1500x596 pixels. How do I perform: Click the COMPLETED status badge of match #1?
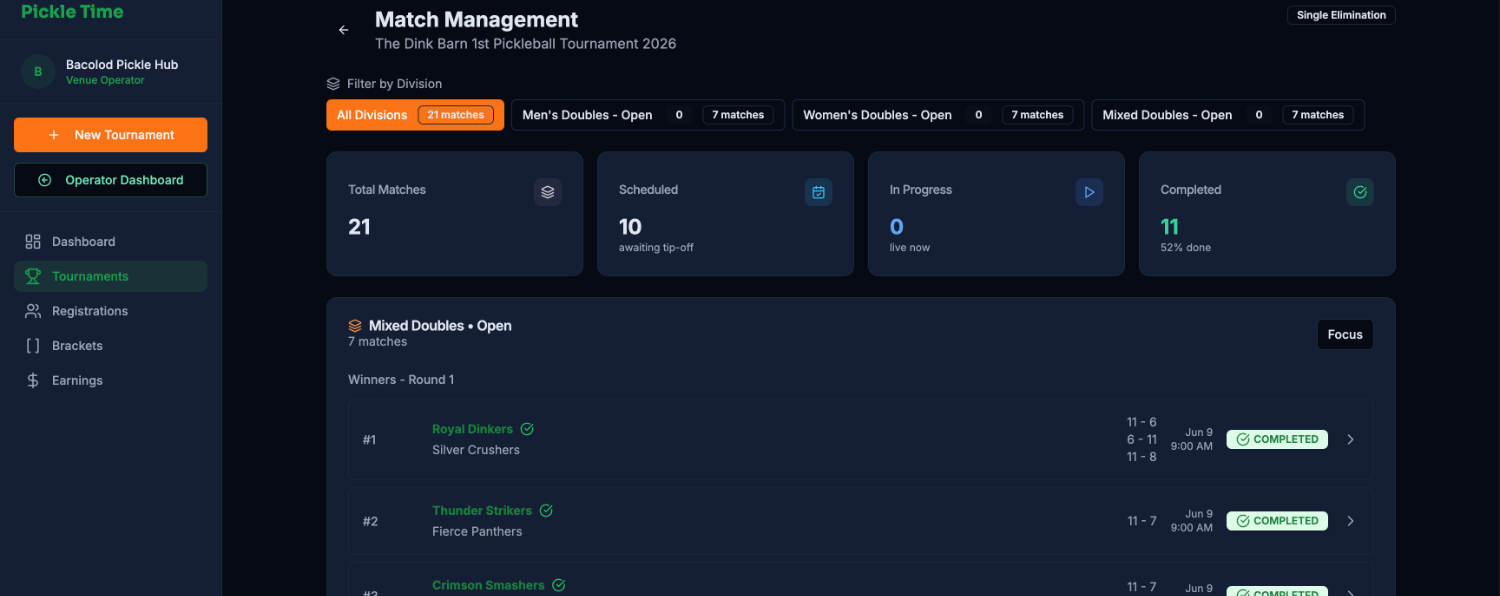tap(1277, 439)
